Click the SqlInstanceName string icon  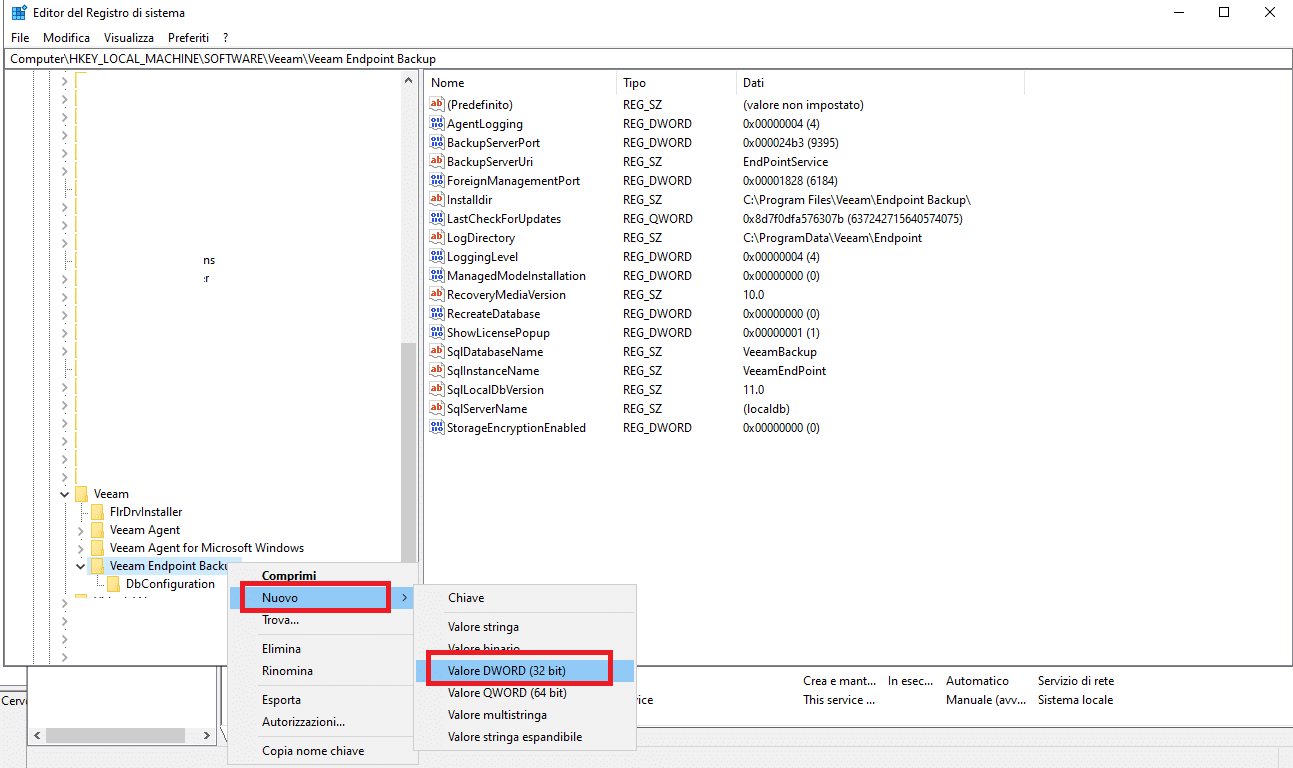(436, 370)
